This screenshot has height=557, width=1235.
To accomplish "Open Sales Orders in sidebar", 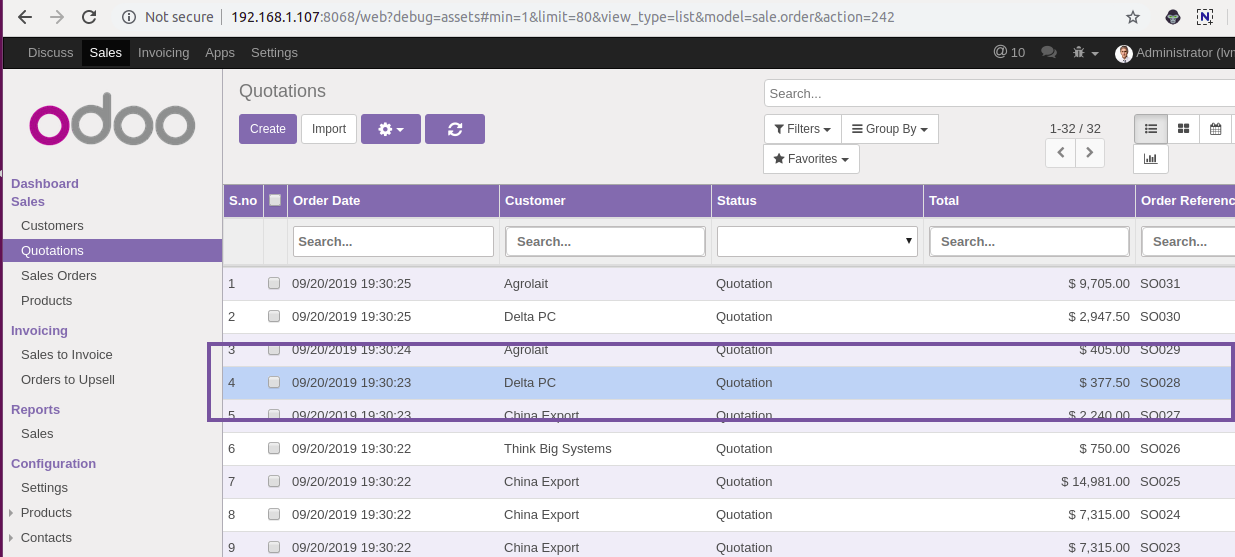I will pos(59,276).
